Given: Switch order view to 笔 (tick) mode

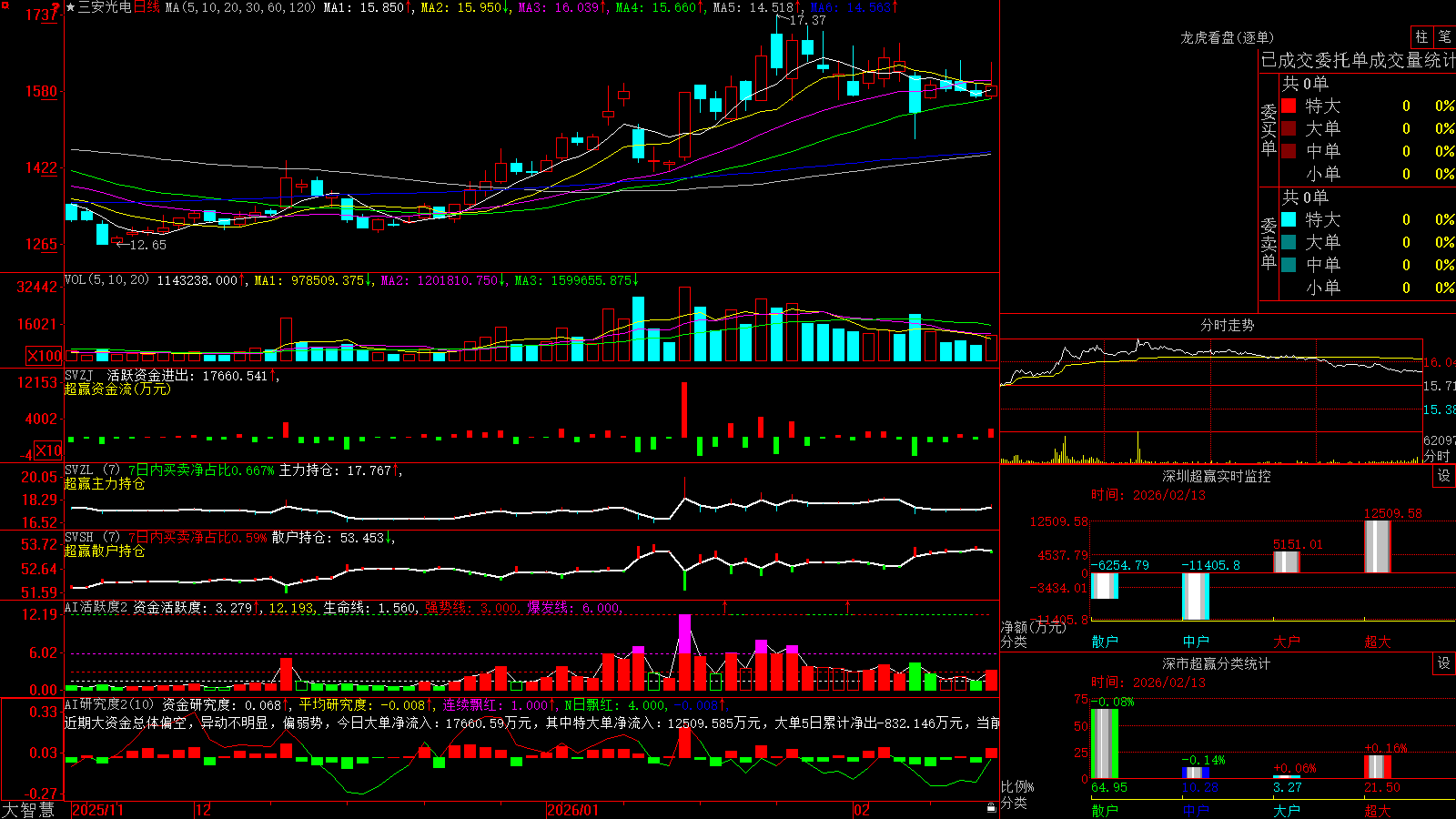Looking at the screenshot, I should tap(1445, 37).
